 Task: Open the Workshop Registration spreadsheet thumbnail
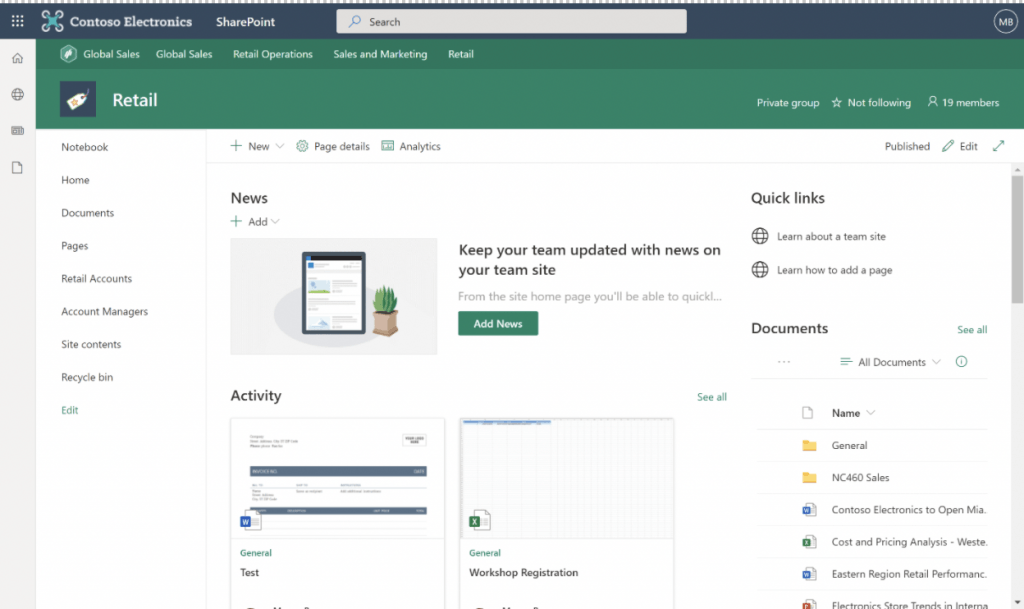(566, 478)
